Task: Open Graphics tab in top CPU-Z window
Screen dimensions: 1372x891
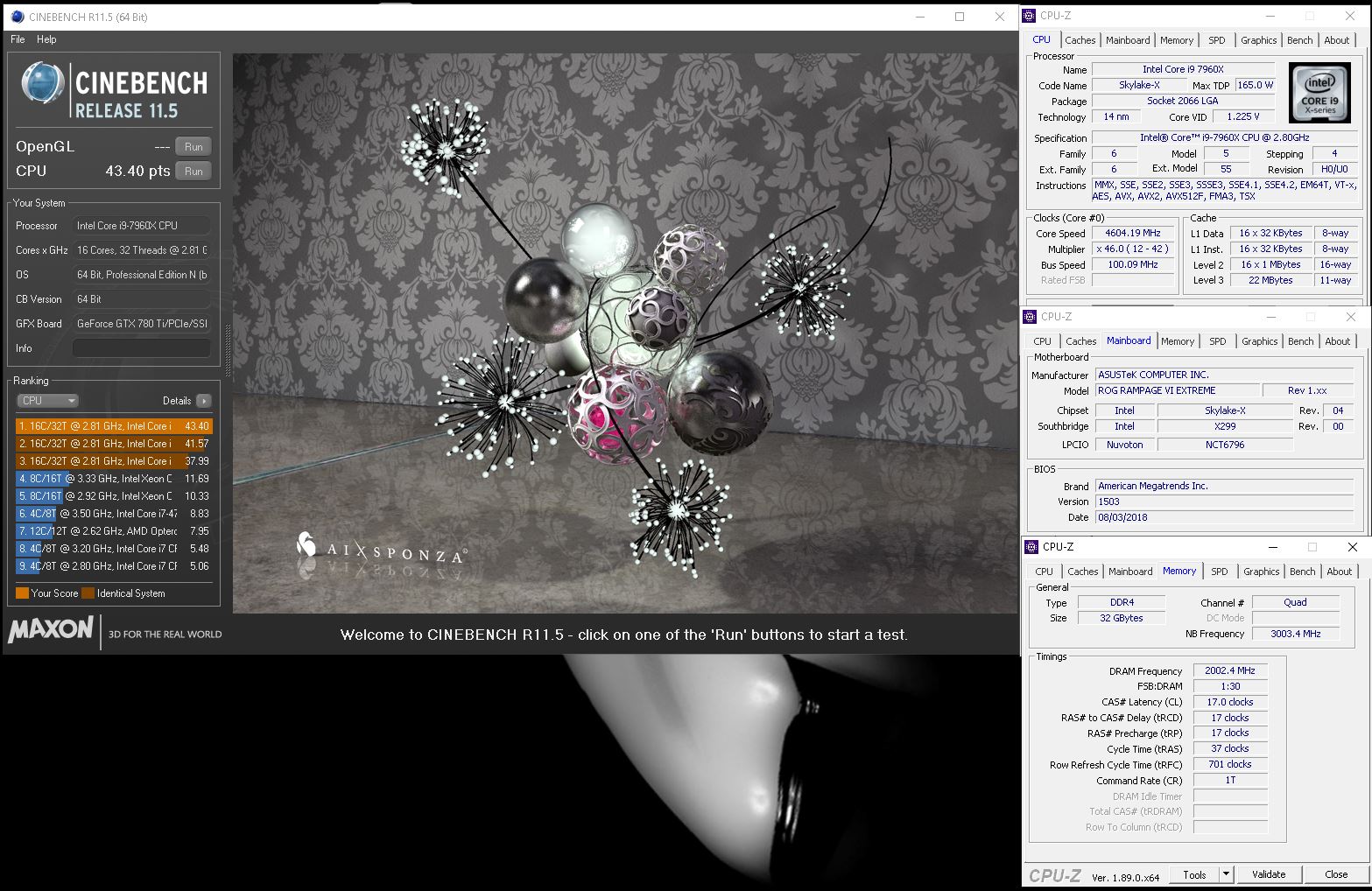Action: (1259, 40)
